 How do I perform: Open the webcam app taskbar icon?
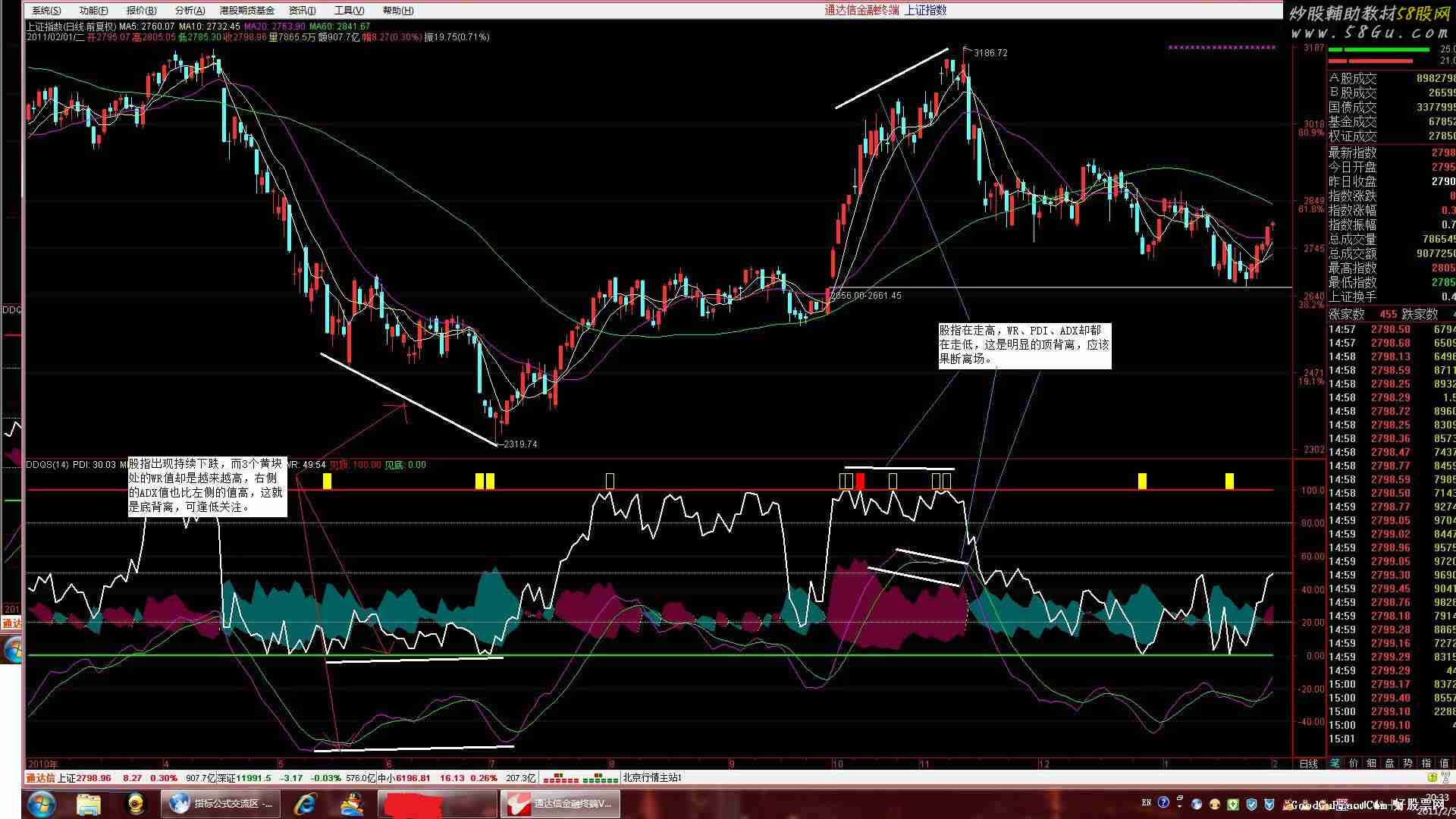click(136, 803)
